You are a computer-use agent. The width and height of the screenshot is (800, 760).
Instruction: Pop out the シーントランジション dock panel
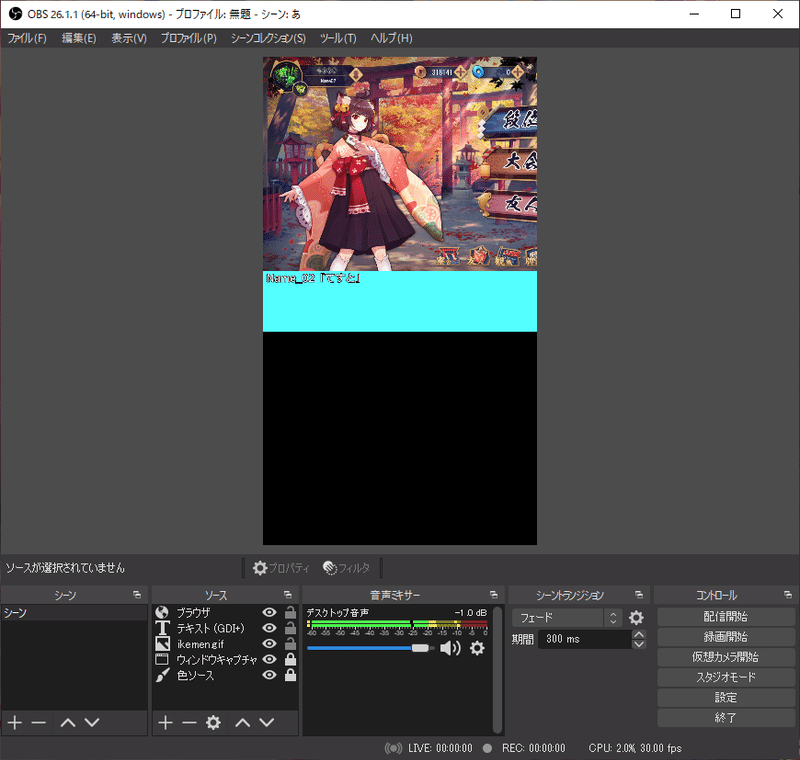coord(639,595)
